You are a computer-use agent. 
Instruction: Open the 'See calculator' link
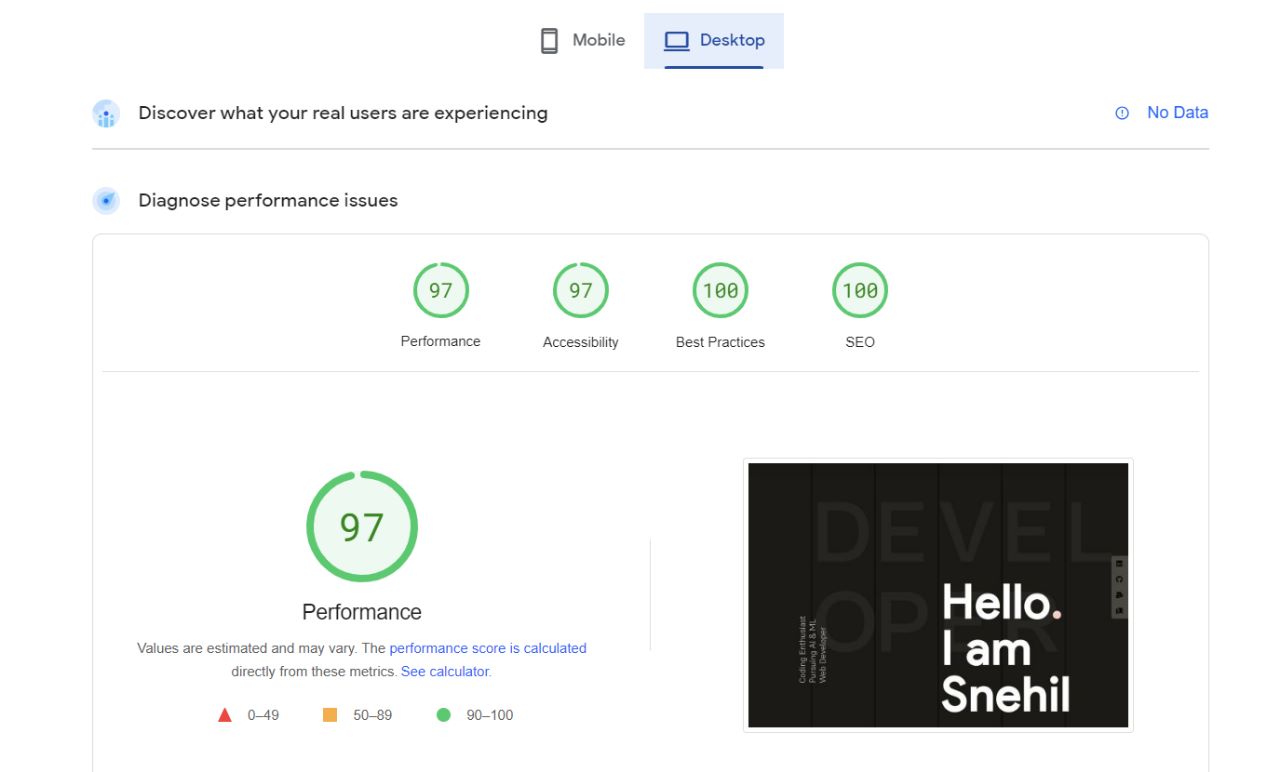pos(445,672)
